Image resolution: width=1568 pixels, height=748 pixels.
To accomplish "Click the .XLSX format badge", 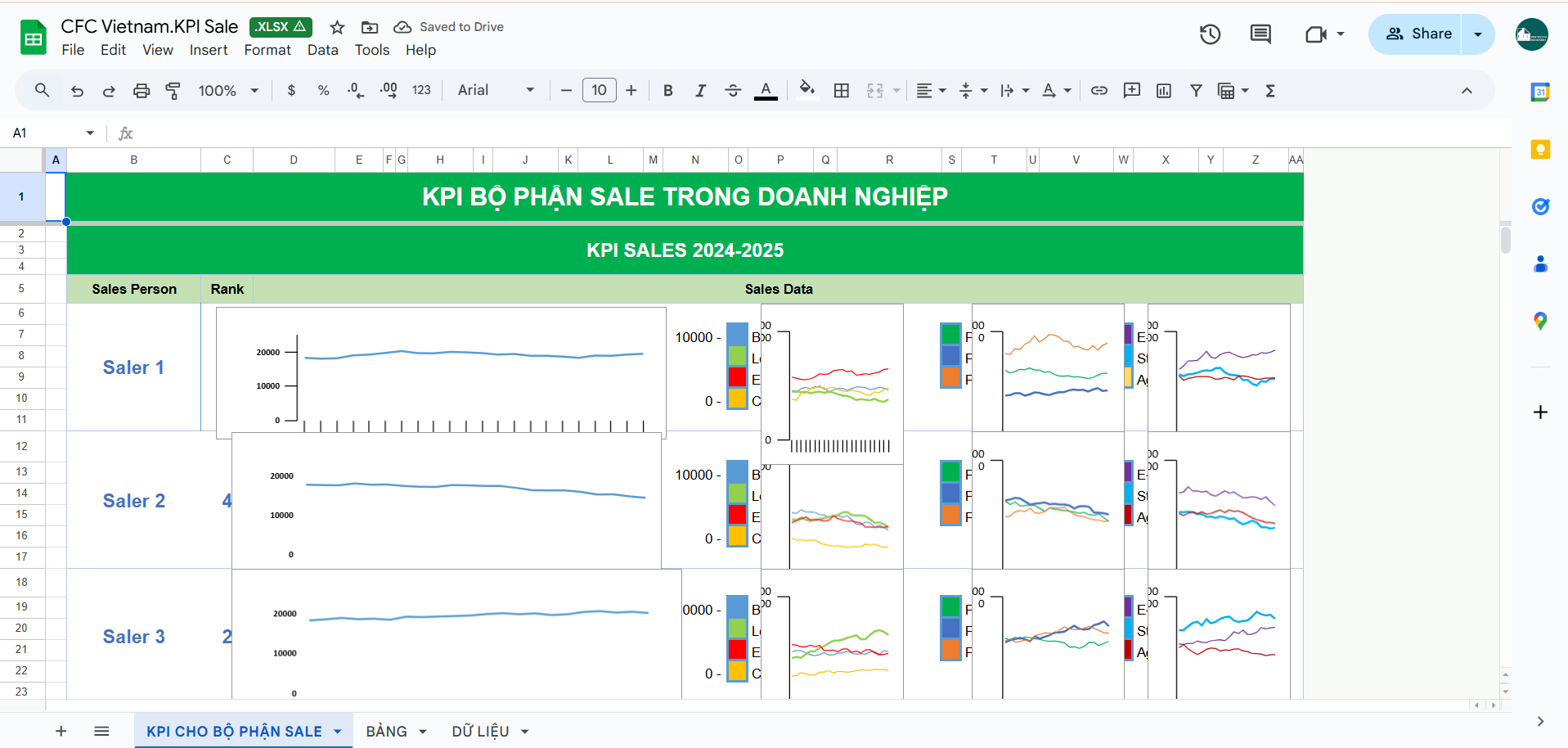I will 281,27.
